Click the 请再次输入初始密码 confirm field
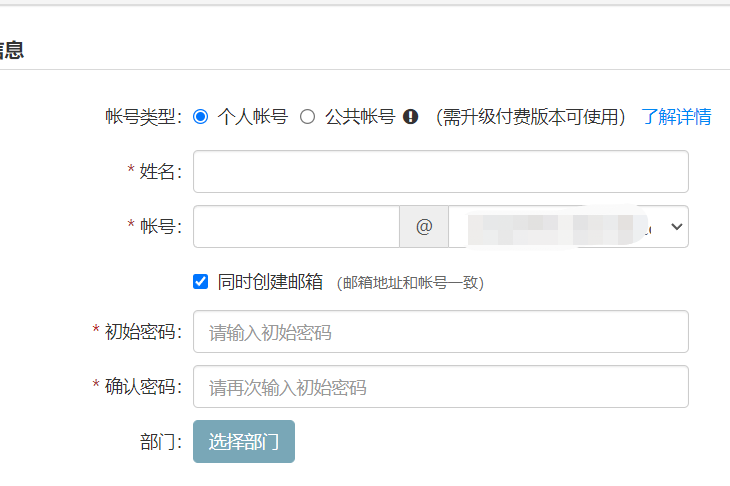This screenshot has width=730, height=486. [440, 387]
